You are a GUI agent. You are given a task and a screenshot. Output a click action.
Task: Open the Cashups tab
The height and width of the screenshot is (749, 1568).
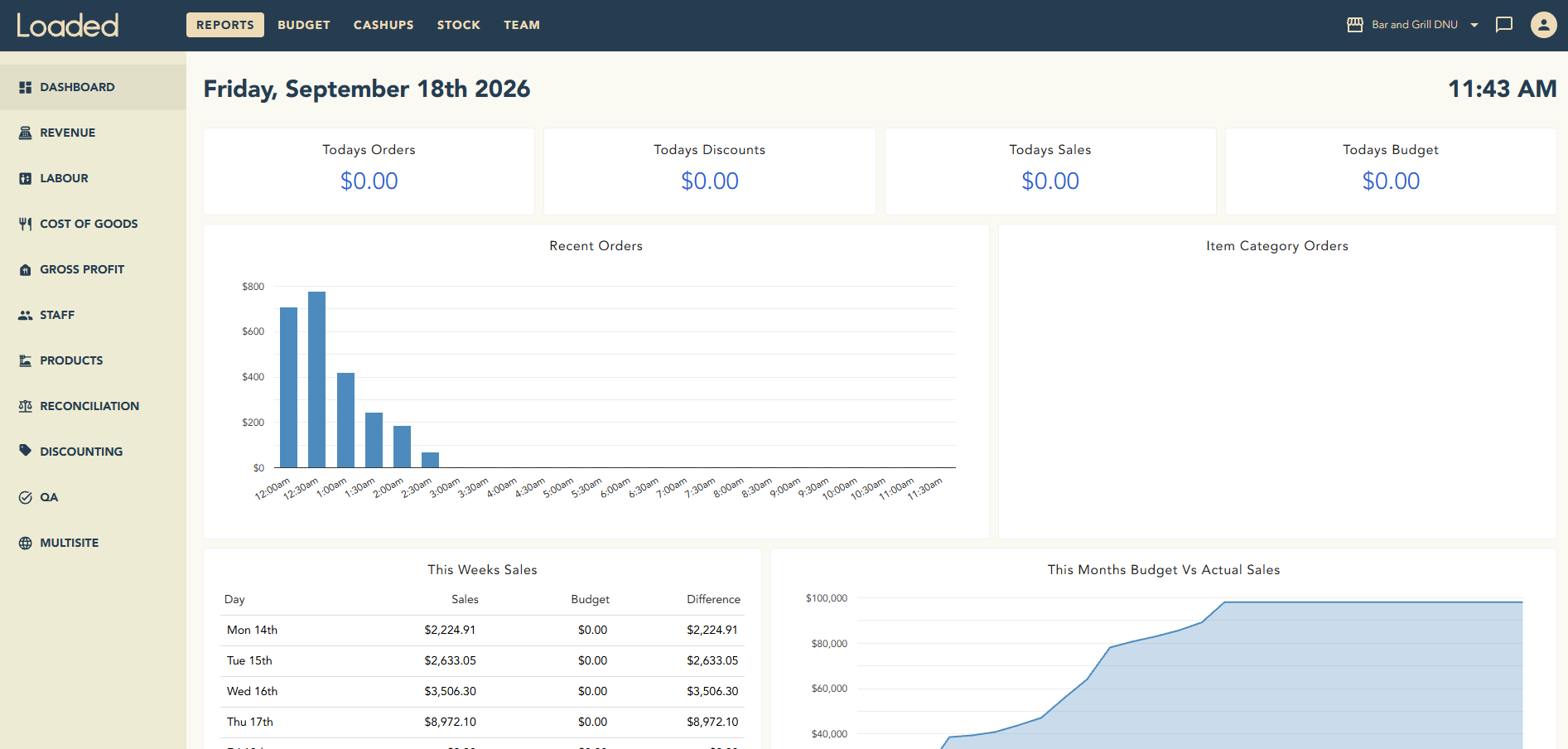tap(384, 25)
